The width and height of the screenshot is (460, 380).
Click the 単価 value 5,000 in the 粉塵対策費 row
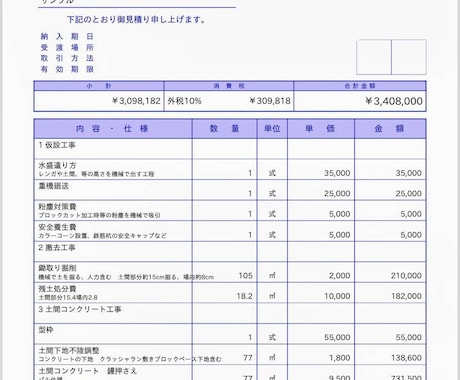point(340,214)
